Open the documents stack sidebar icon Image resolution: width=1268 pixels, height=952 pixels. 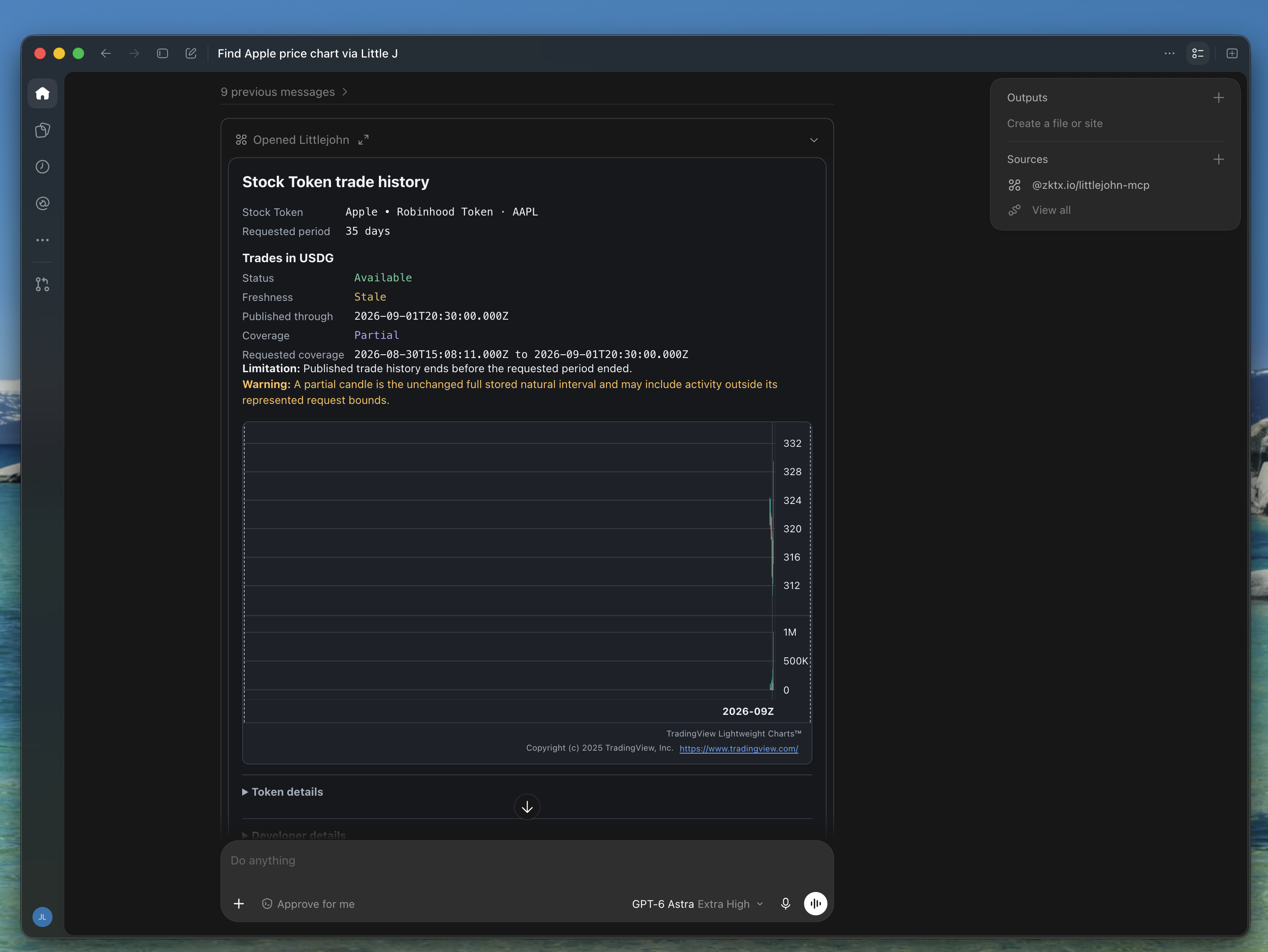[43, 130]
